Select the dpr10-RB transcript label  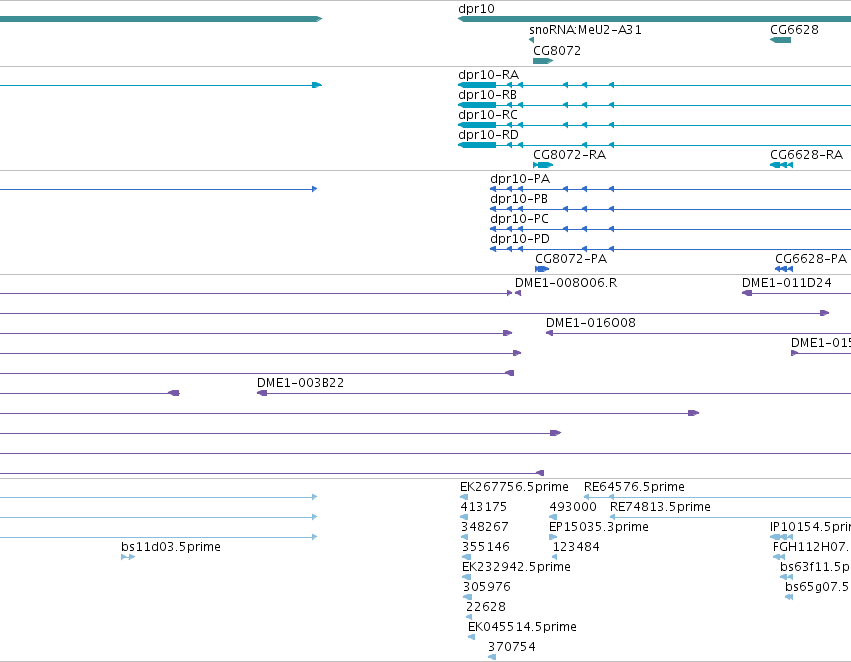(487, 95)
